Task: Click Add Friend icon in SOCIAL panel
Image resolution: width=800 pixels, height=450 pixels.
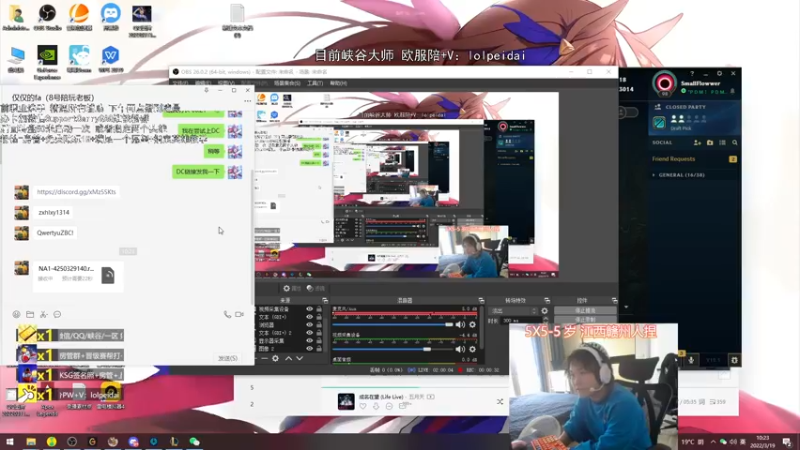Action: [697, 143]
